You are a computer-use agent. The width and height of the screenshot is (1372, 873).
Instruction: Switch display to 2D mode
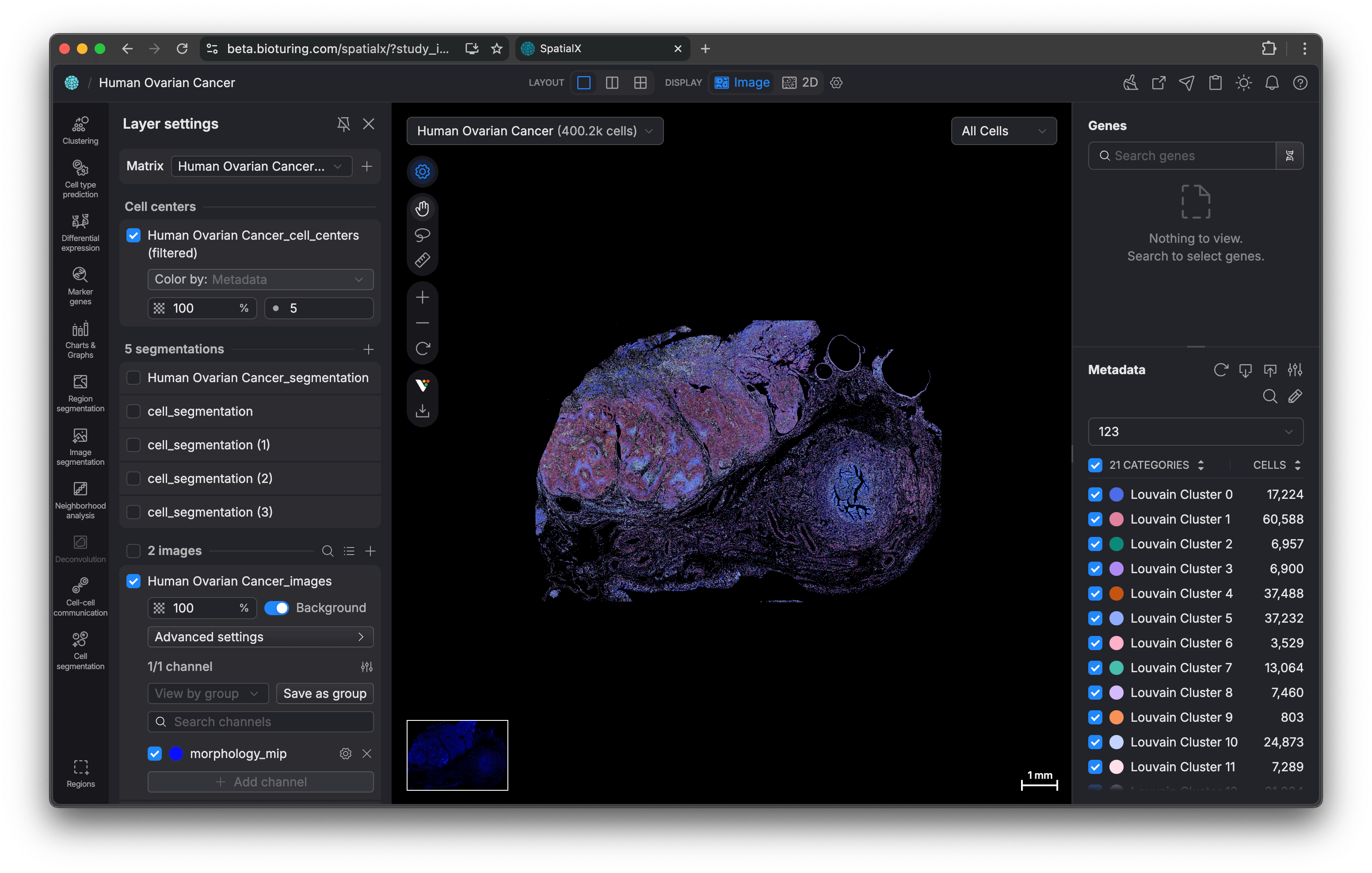(800, 83)
